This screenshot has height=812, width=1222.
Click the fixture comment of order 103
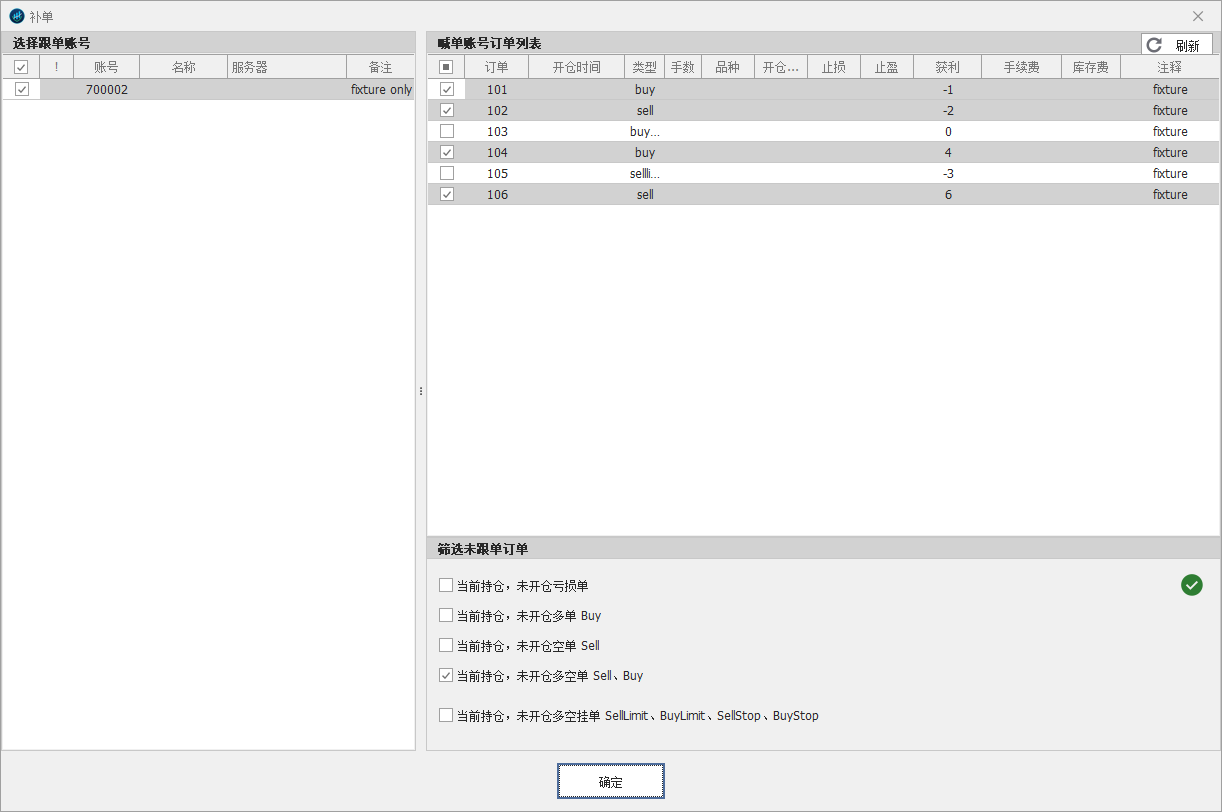point(1170,131)
